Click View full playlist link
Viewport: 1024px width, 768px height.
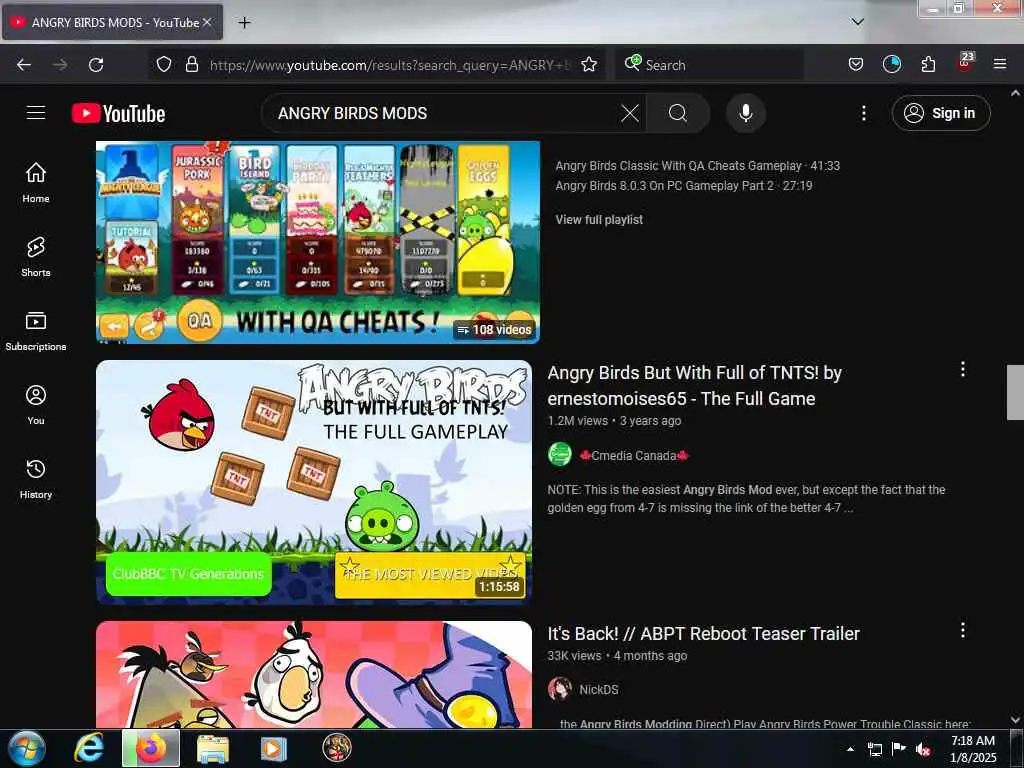click(x=599, y=219)
